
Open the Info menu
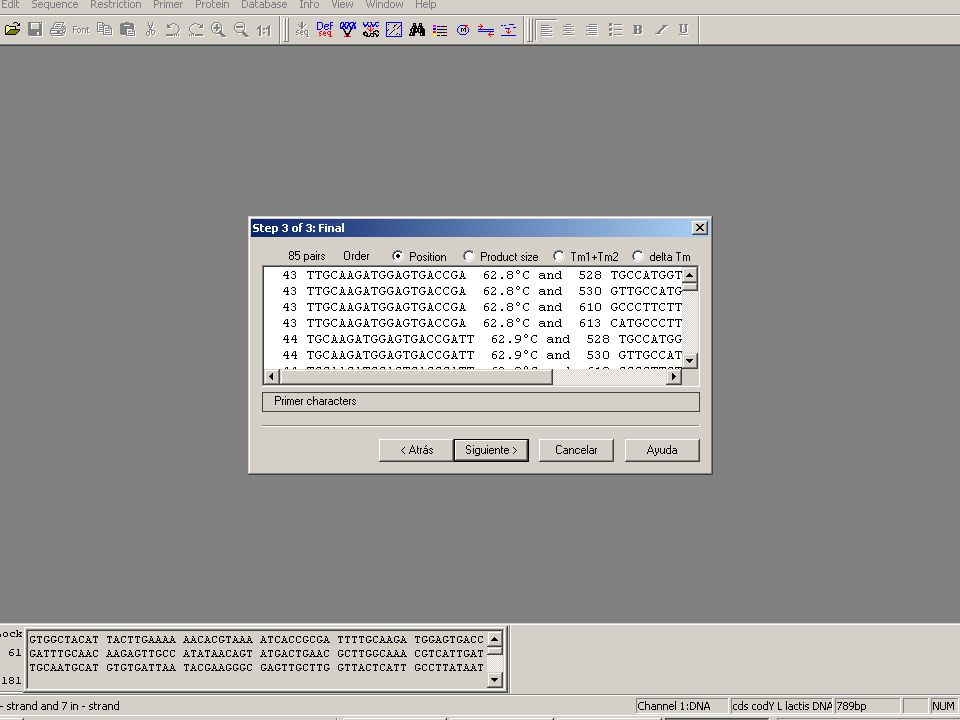point(309,5)
